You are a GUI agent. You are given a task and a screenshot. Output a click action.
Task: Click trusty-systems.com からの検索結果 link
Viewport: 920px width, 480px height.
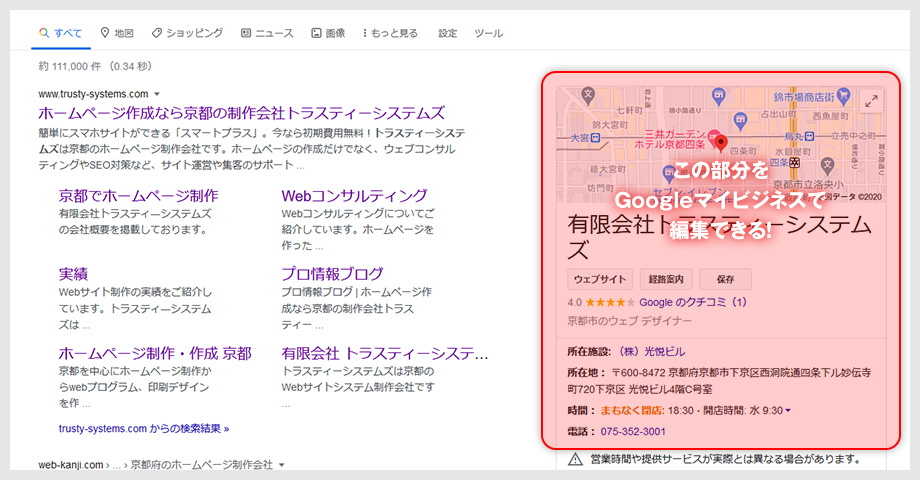(x=144, y=429)
